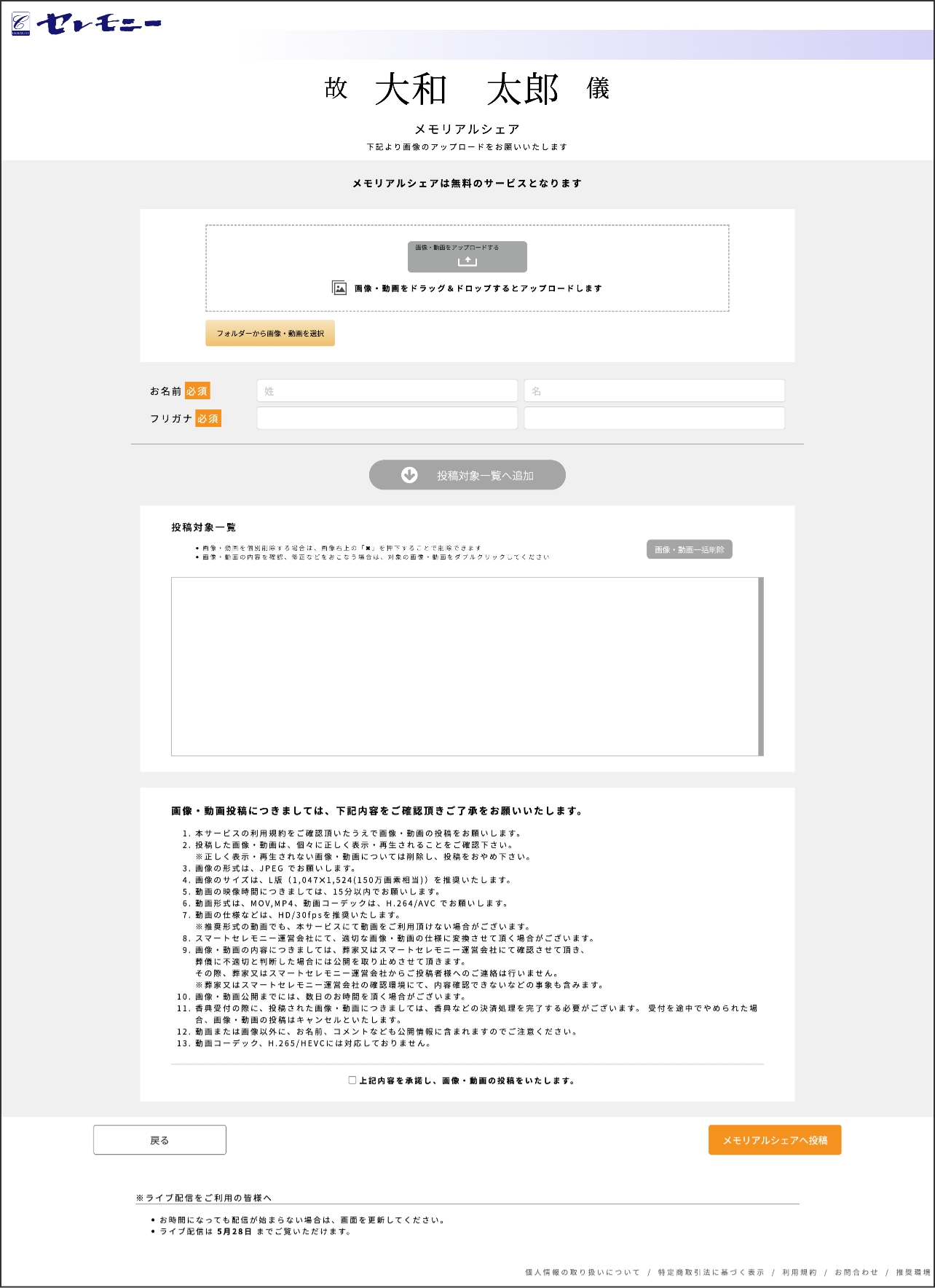
Task: Choose フォルダーから画像・動画を選択 button
Action: [x=270, y=333]
